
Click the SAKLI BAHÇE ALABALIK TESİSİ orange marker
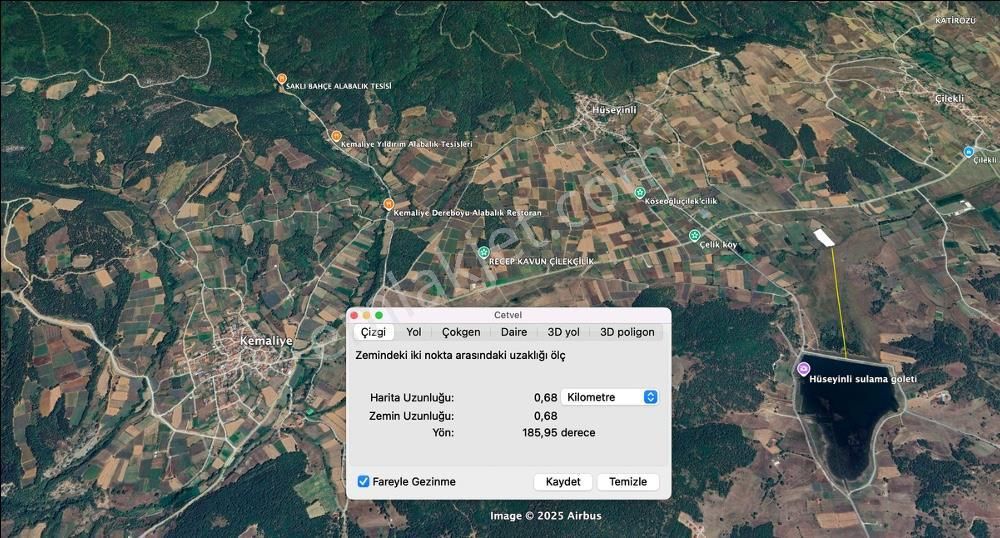pyautogui.click(x=282, y=79)
